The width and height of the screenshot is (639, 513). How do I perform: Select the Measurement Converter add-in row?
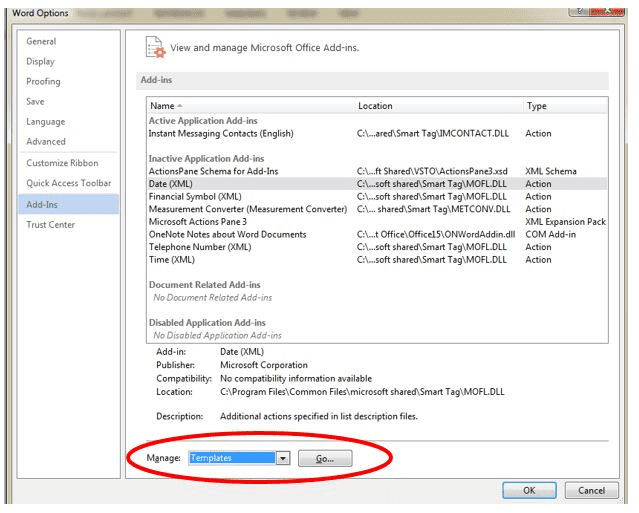[247, 209]
